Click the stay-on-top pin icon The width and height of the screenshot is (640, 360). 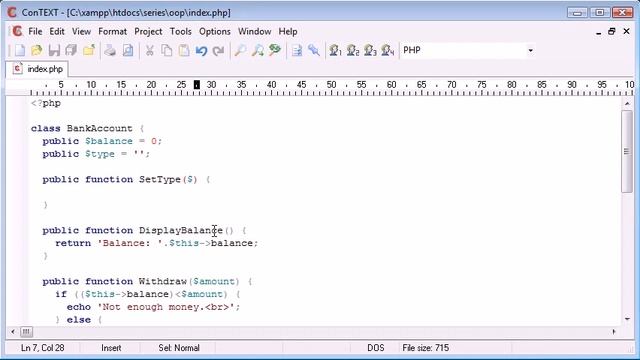[314, 51]
